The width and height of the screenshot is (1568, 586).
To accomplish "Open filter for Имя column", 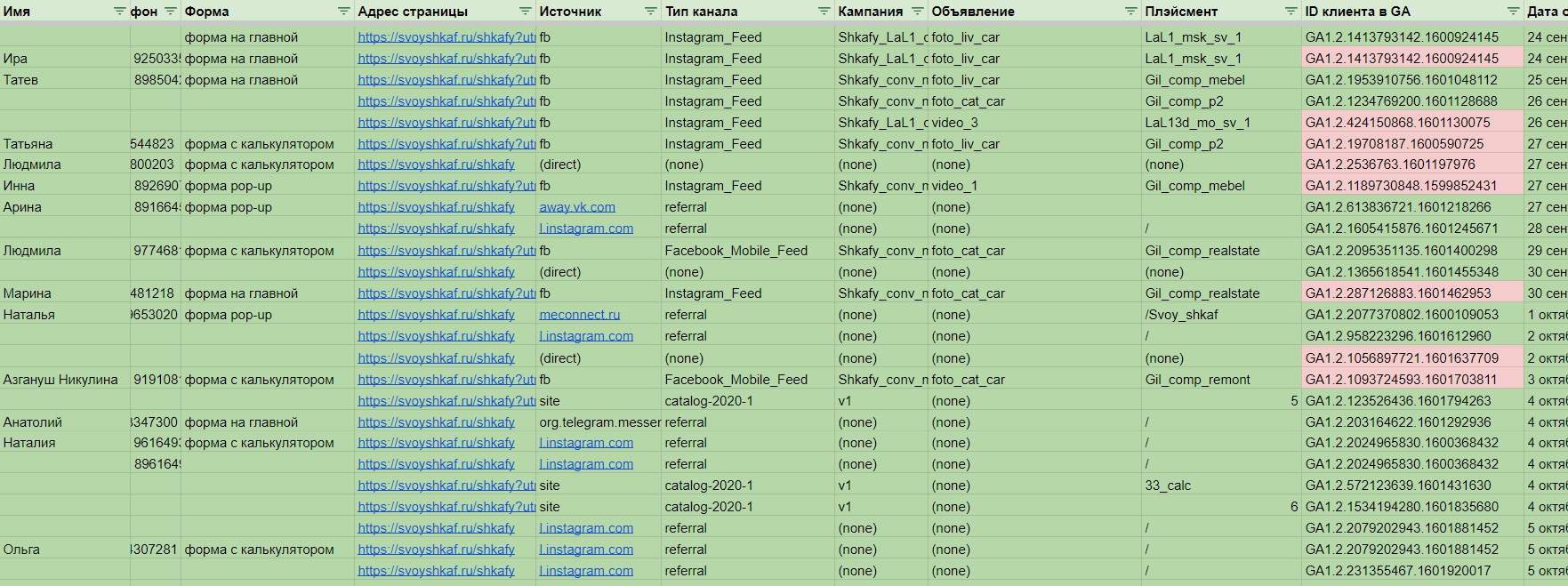I will [120, 12].
